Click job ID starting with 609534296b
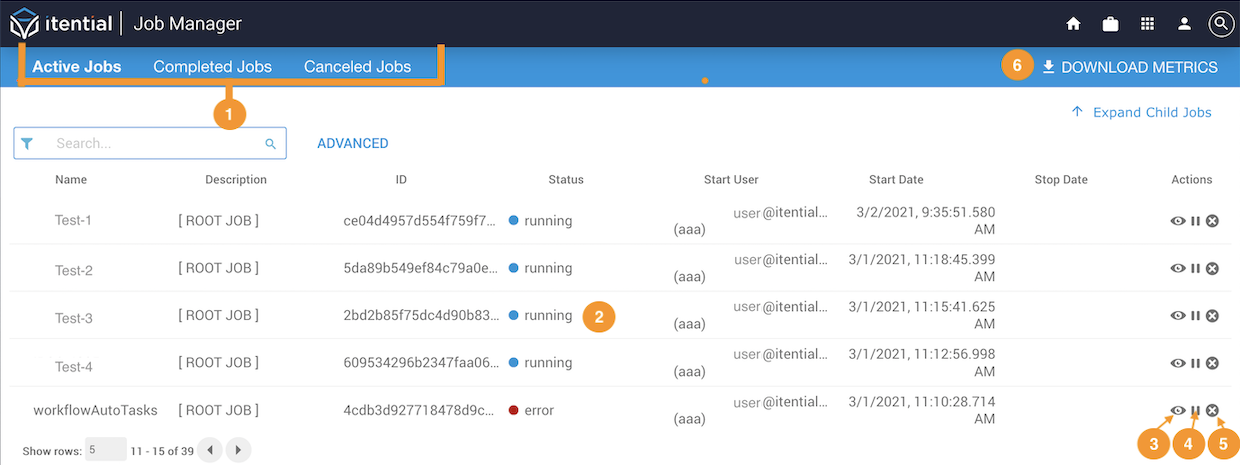 [x=419, y=363]
